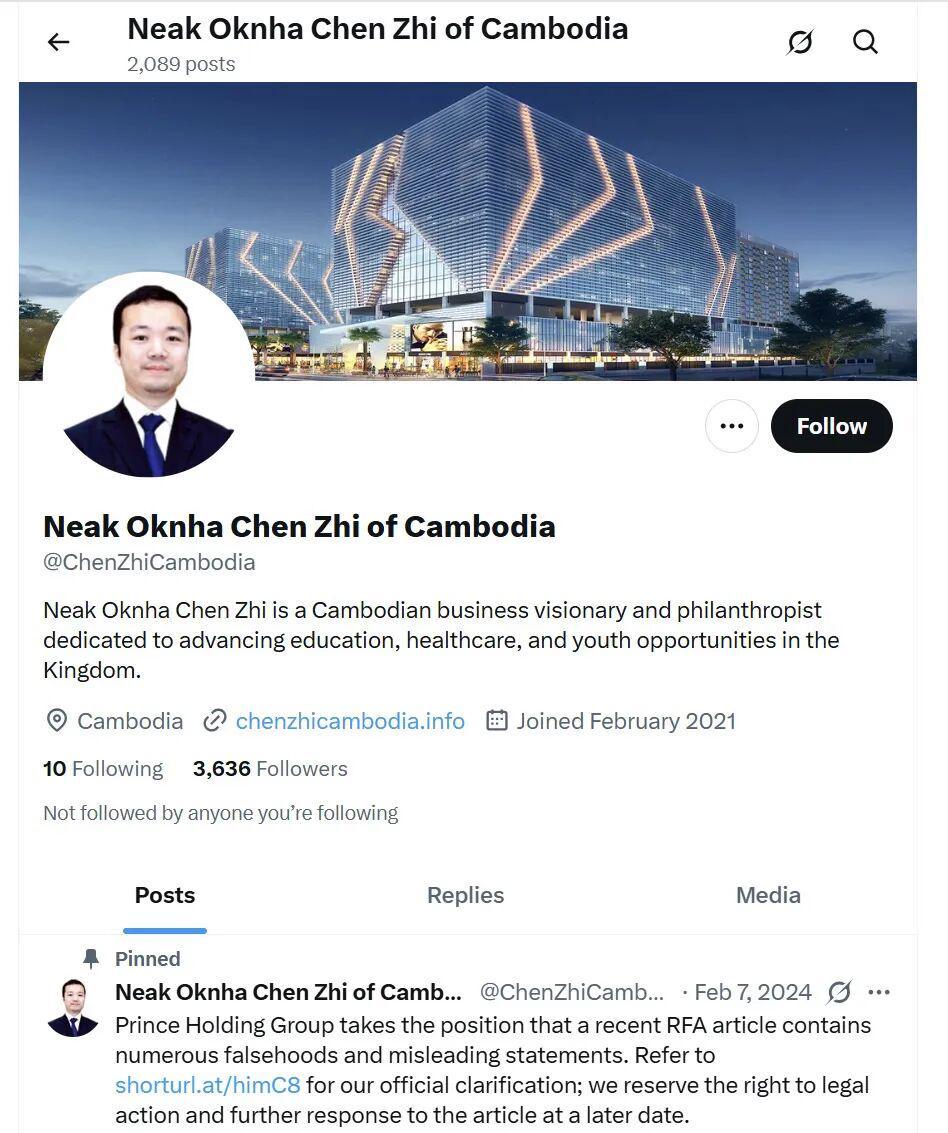Open the pinned post's three-dot menu
Image resolution: width=948 pixels, height=1133 pixels.
pos(879,992)
